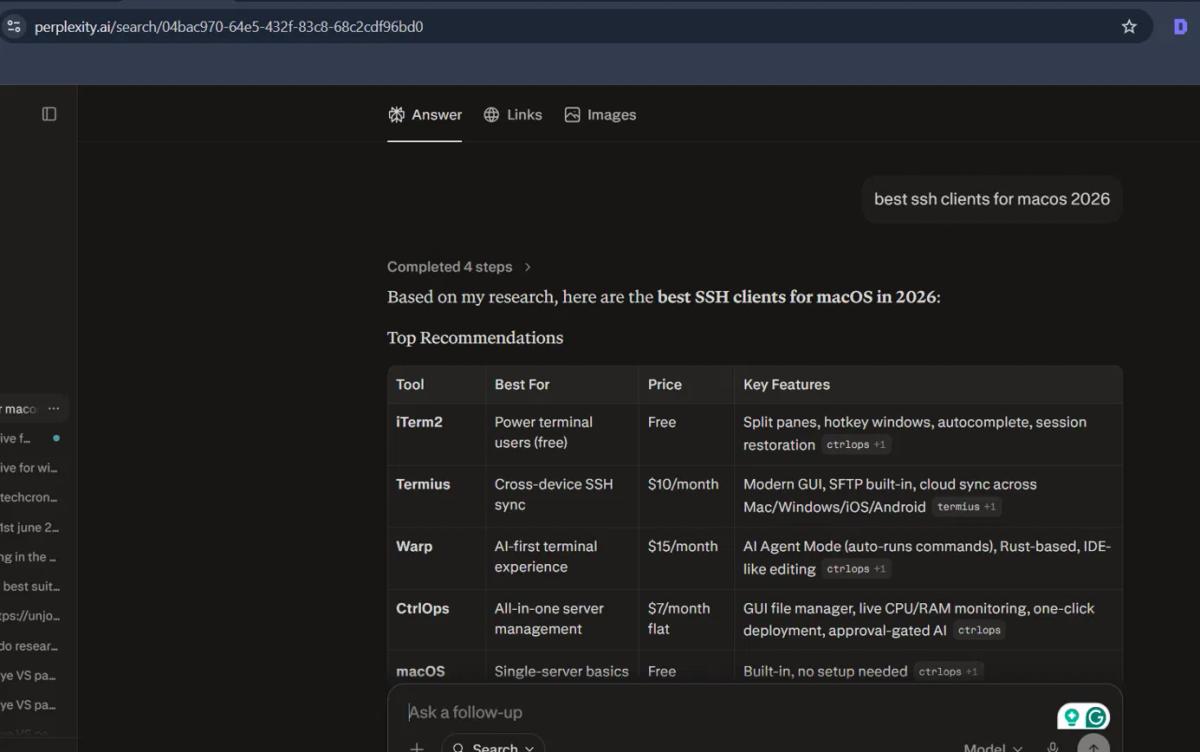Screen dimensions: 1200x752
Task: Open termius +1 citation chip
Action: pyautogui.click(x=966, y=507)
